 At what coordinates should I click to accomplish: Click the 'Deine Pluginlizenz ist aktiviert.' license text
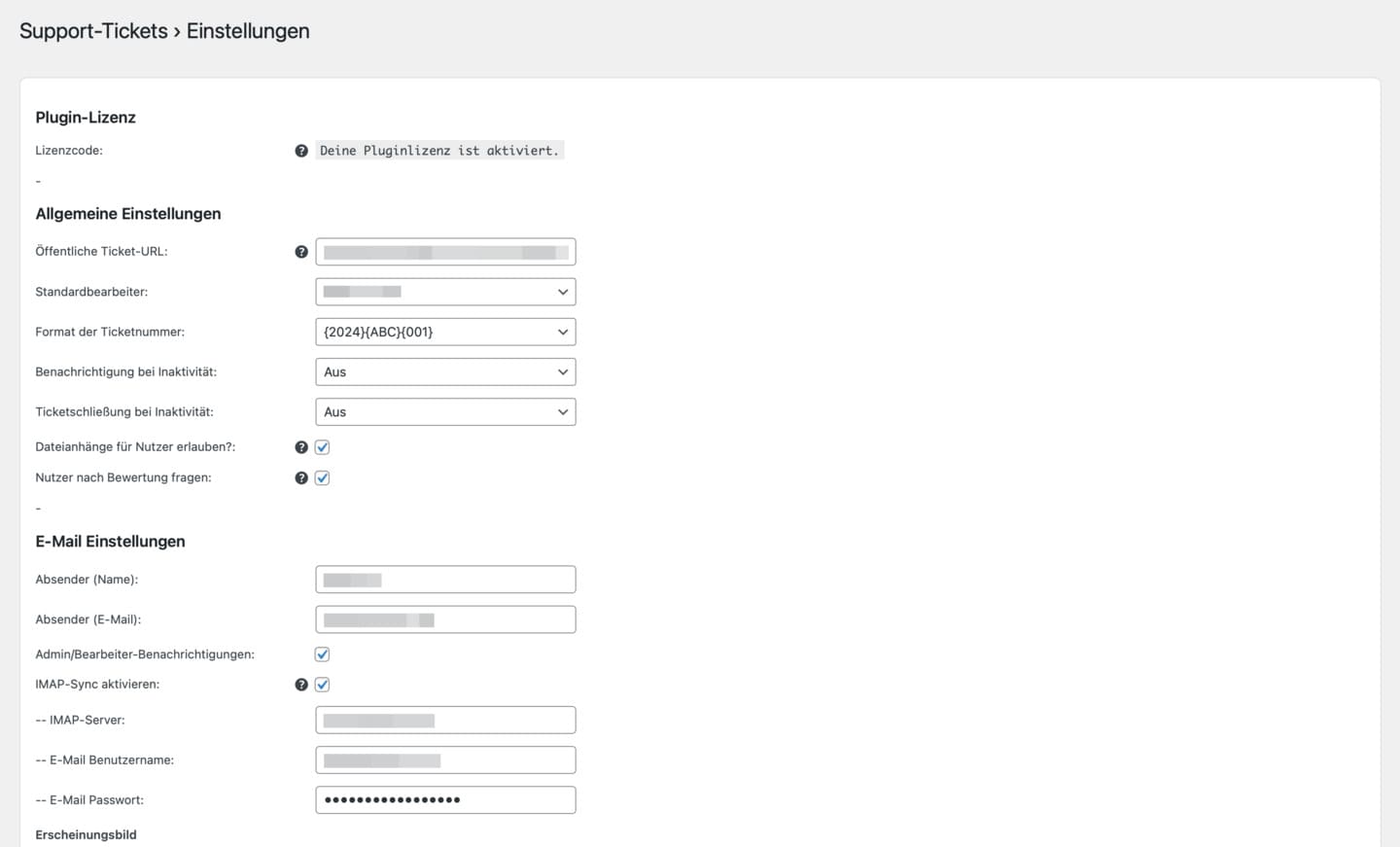pos(439,151)
